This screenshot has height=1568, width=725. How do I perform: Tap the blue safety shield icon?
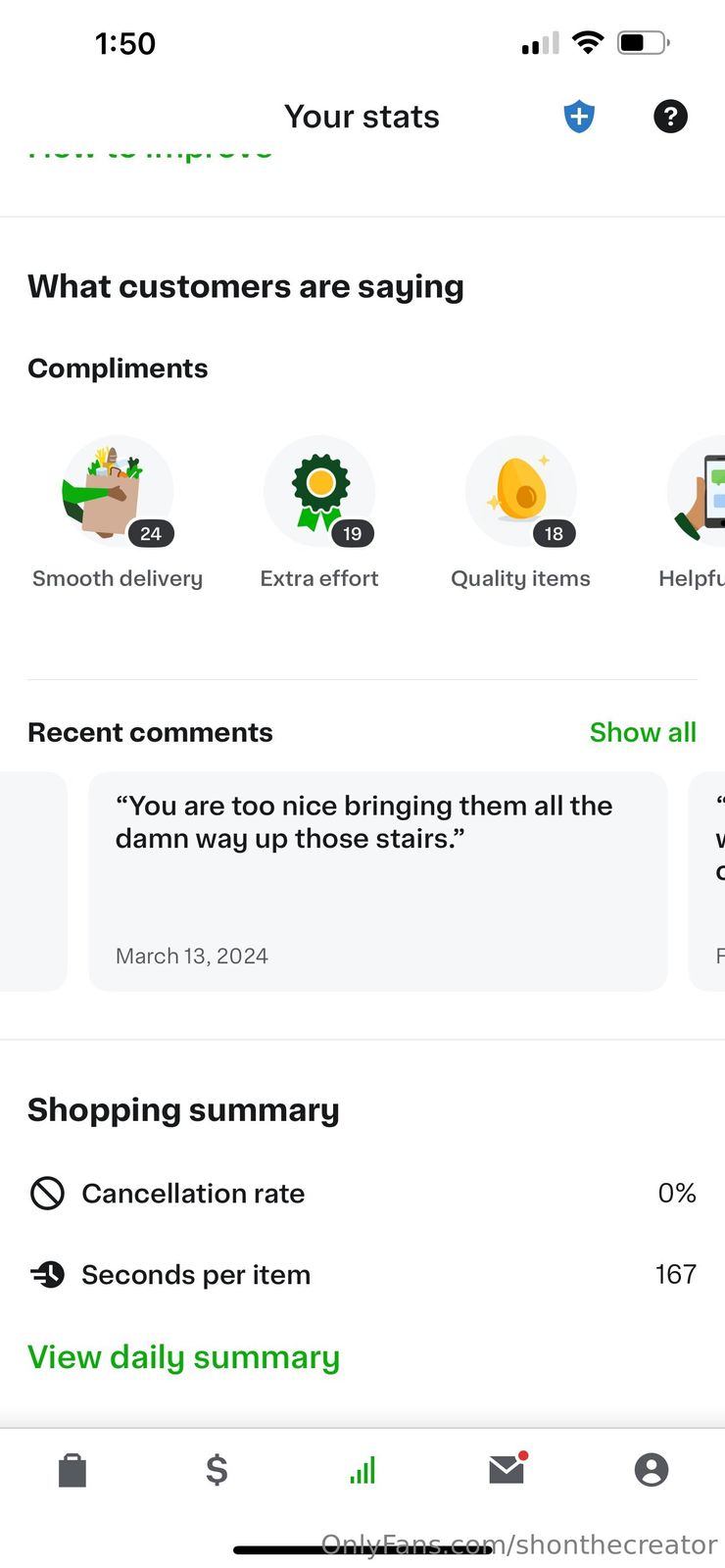tap(579, 117)
